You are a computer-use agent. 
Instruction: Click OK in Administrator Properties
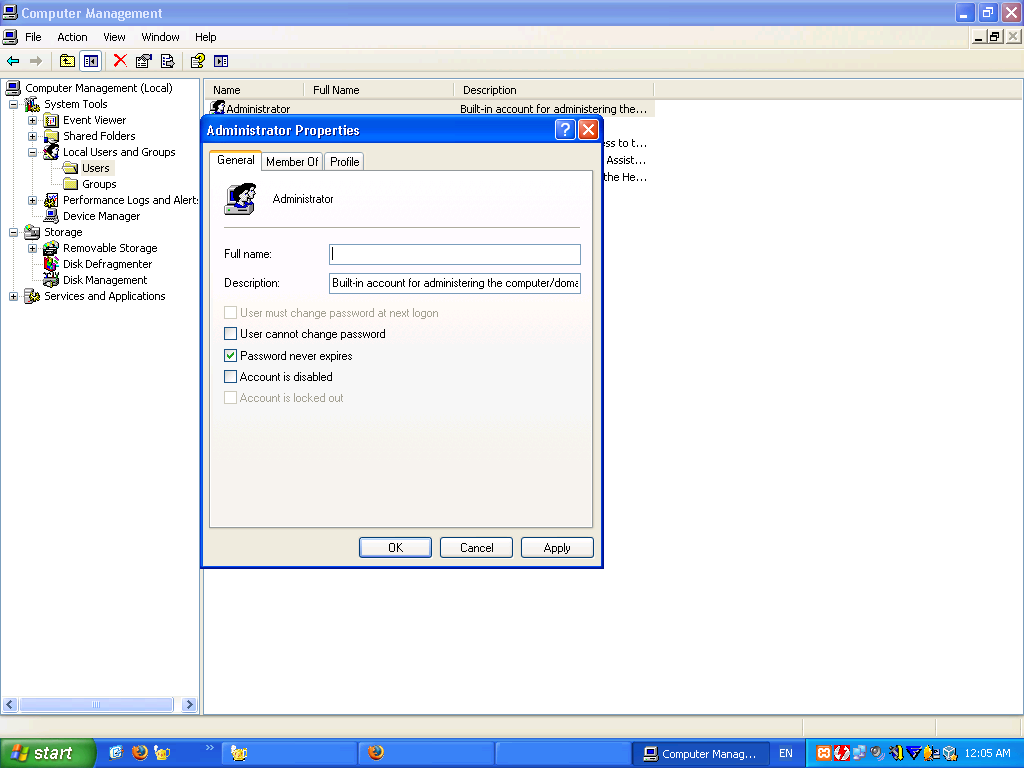pos(395,548)
